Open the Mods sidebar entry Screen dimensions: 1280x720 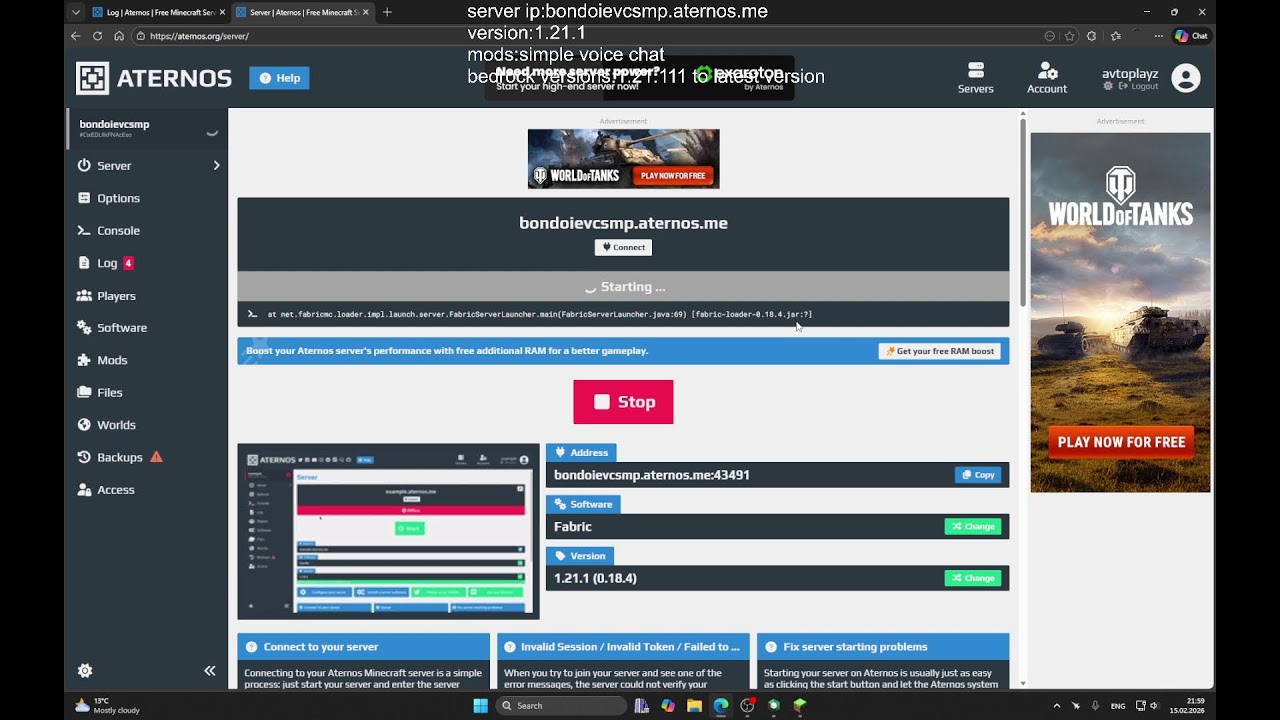[x=111, y=360]
